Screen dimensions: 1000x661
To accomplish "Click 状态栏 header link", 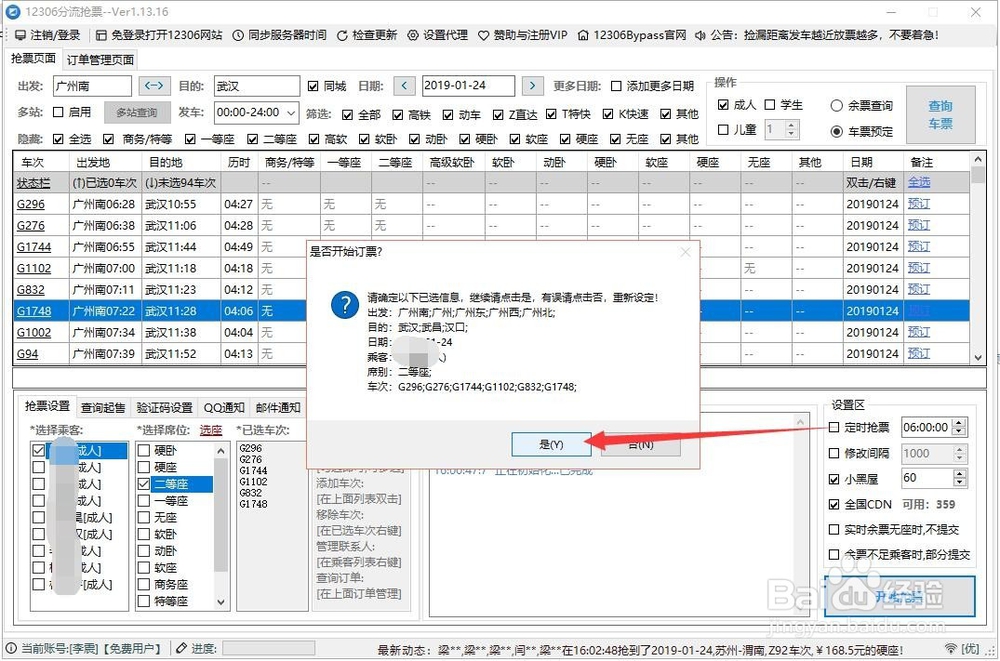I will point(33,183).
